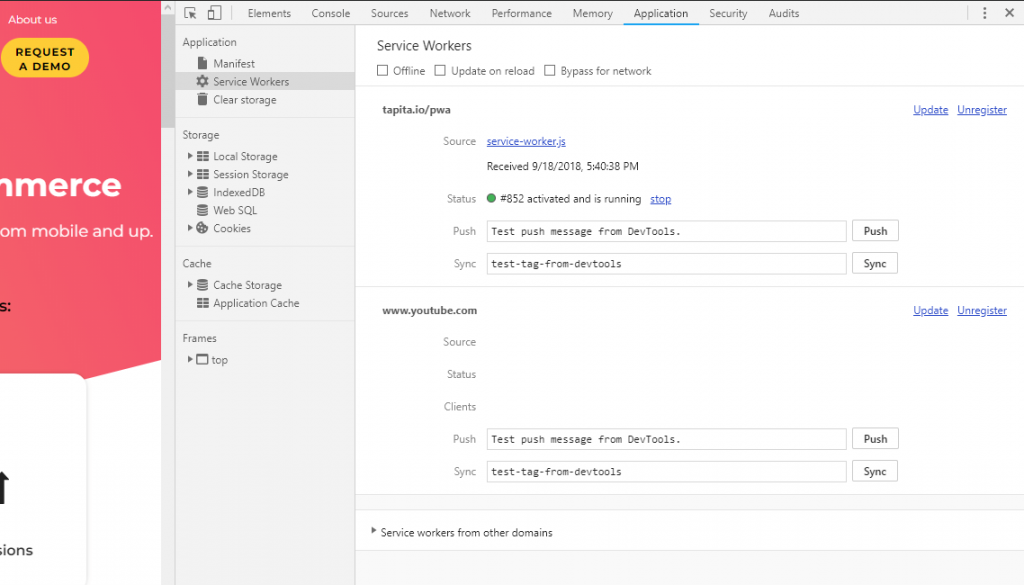Screen dimensions: 1024x585
Task: Toggle the device toolbar icon
Action: (214, 13)
